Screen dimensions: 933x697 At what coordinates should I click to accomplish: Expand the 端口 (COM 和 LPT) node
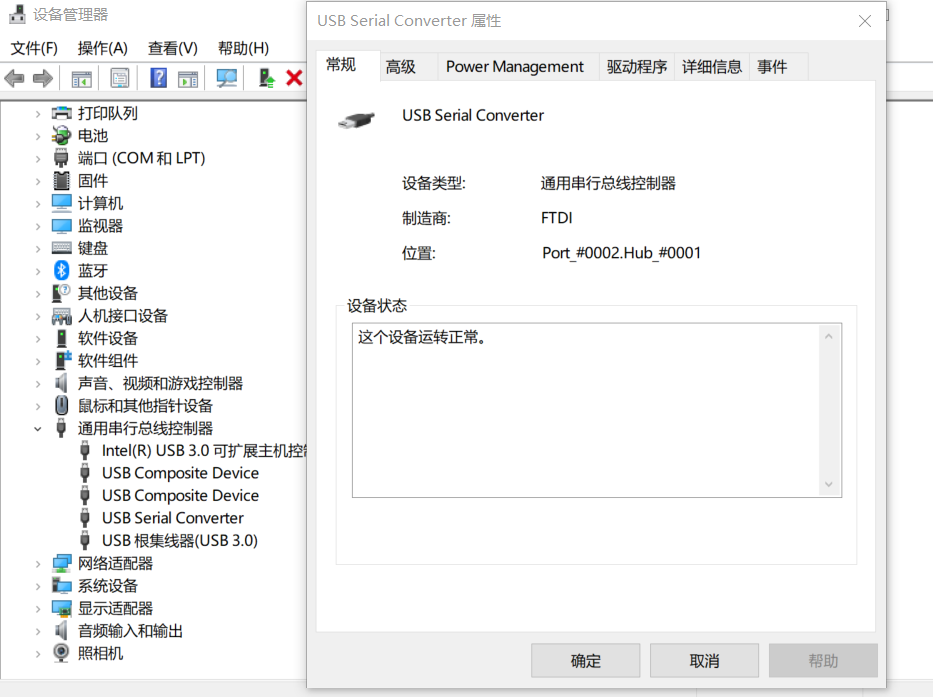(x=37, y=159)
